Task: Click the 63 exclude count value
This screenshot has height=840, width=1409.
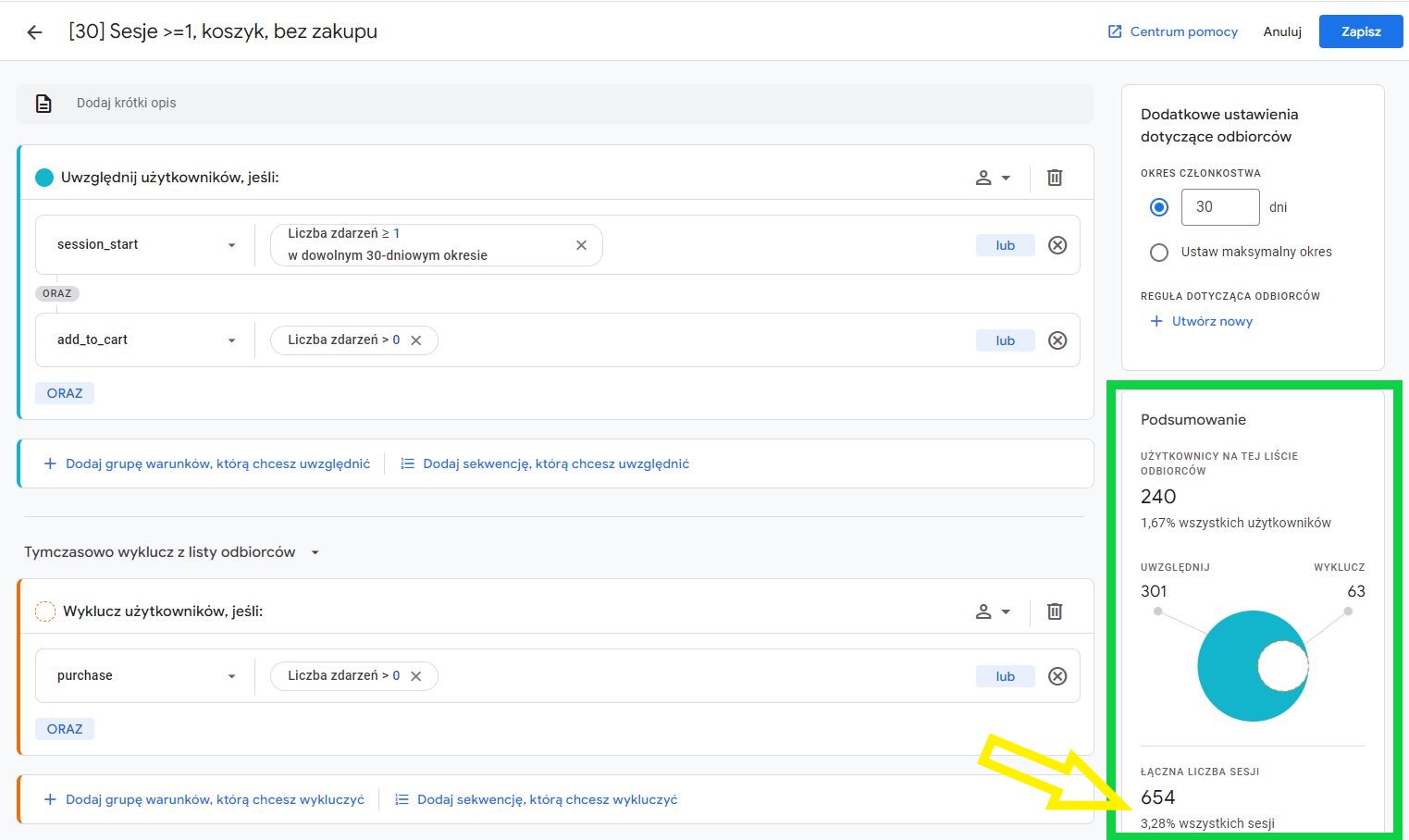Action: pyautogui.click(x=1356, y=591)
